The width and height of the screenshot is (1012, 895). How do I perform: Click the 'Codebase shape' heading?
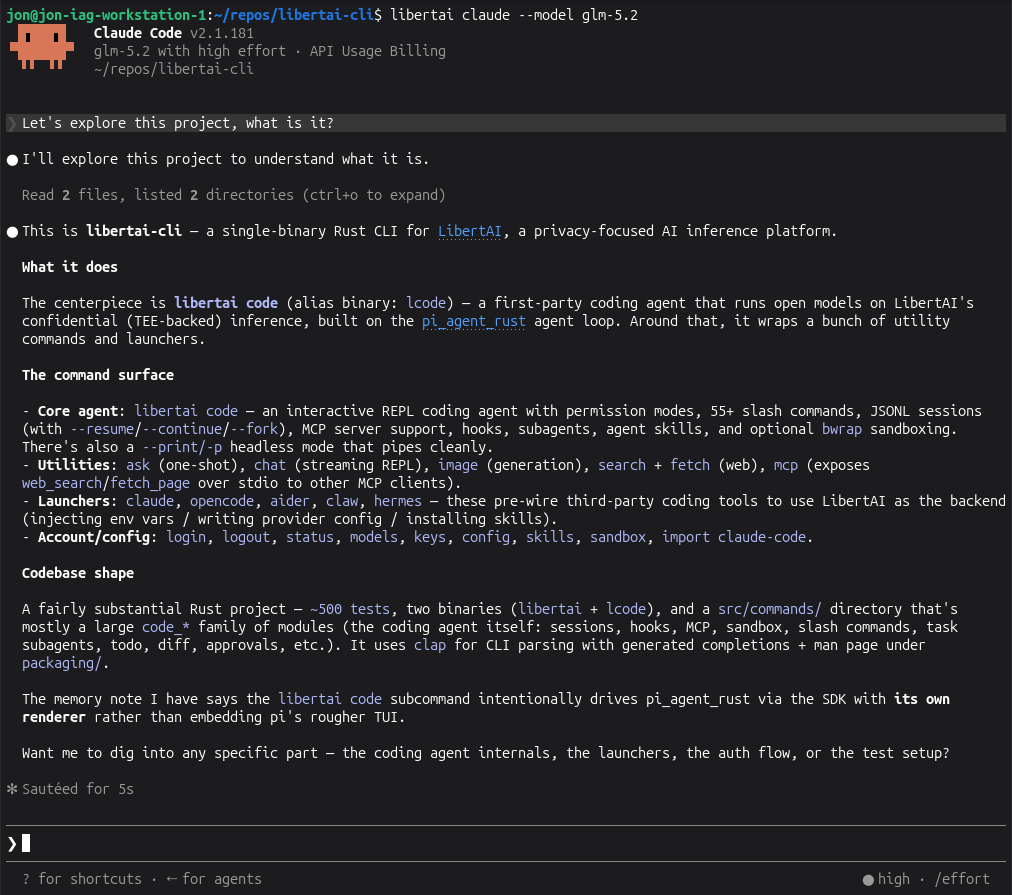[77, 573]
